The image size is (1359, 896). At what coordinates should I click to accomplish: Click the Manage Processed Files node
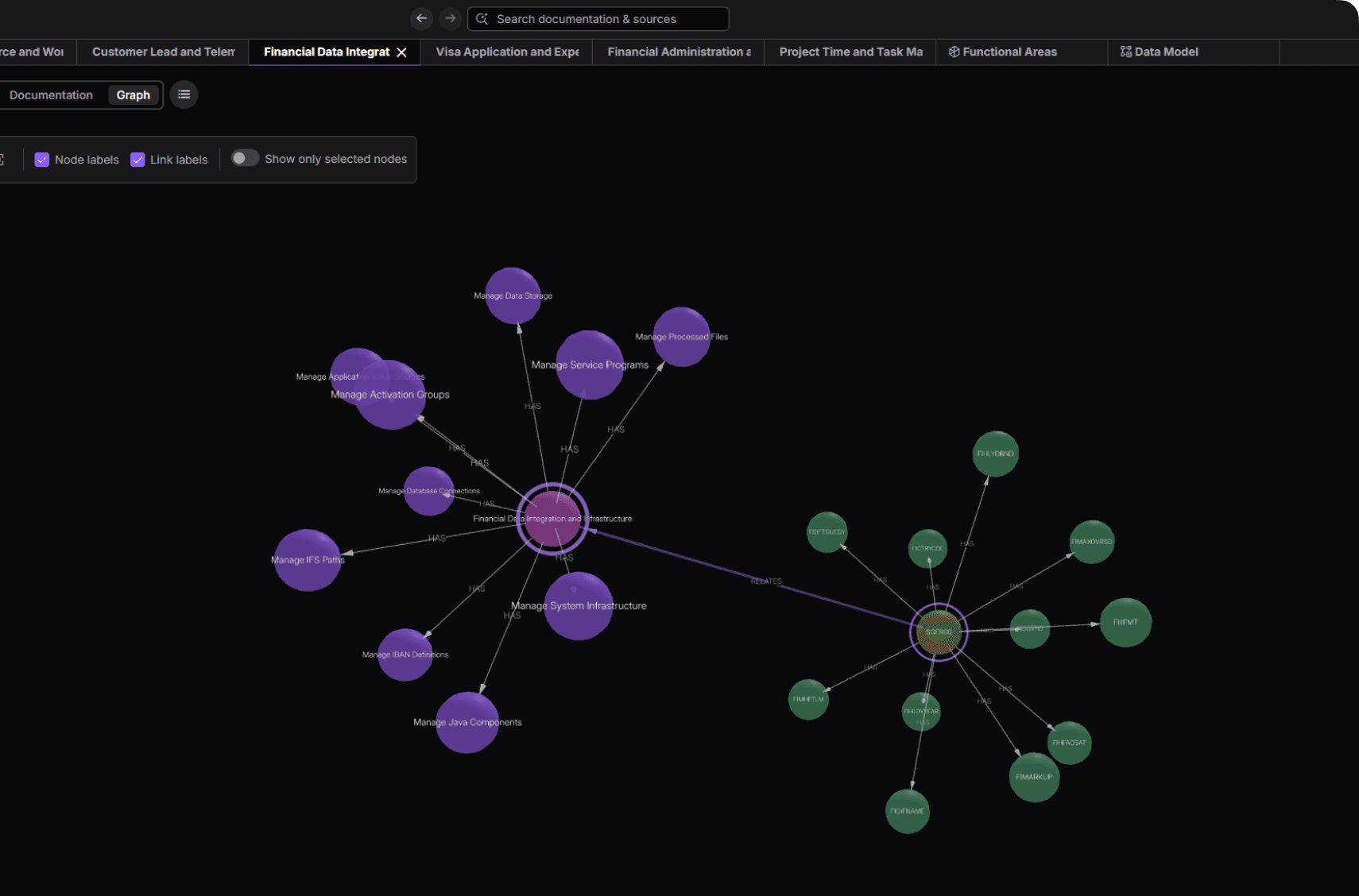click(681, 337)
